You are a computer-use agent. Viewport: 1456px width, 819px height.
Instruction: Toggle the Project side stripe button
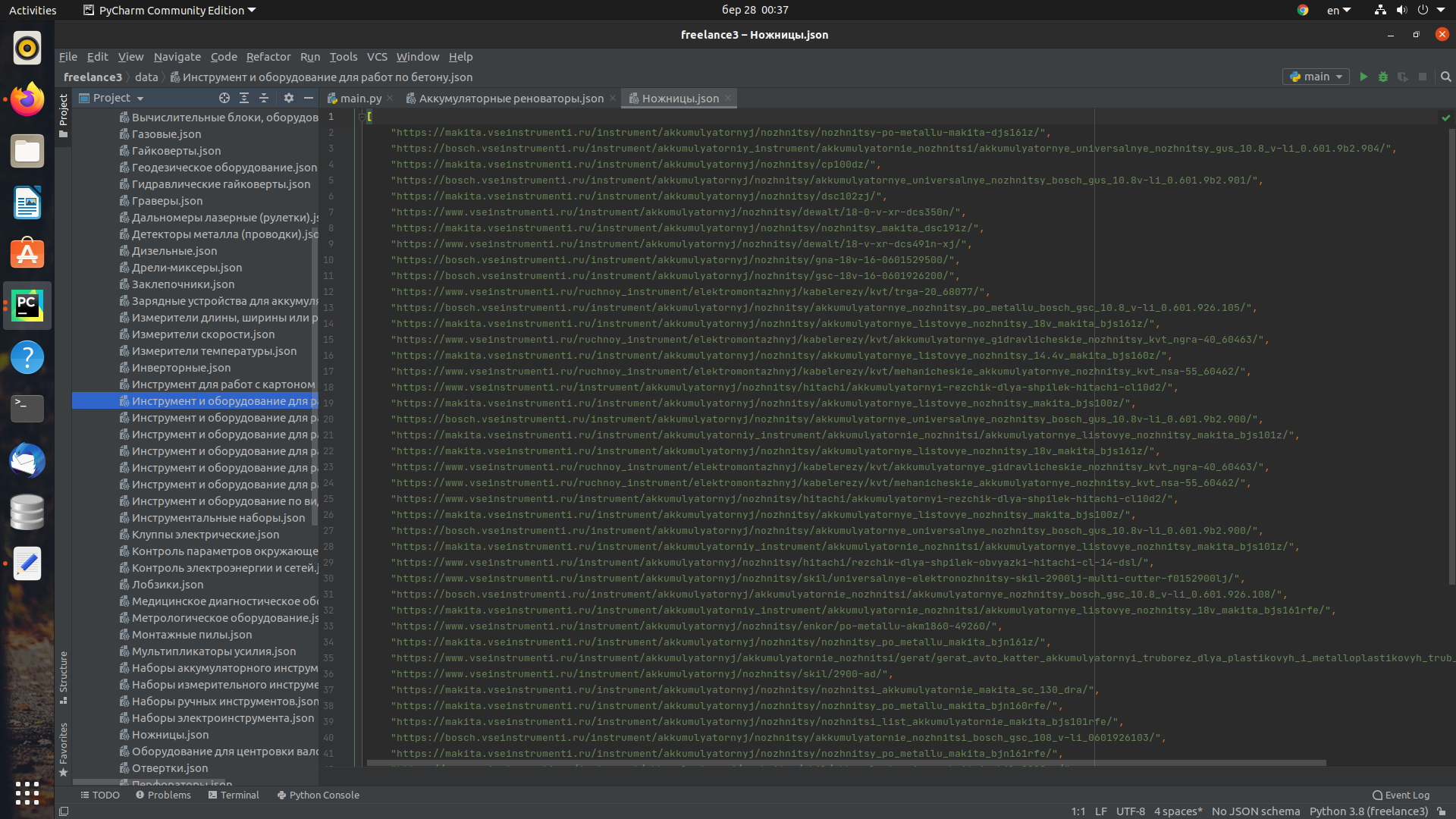coord(64,116)
